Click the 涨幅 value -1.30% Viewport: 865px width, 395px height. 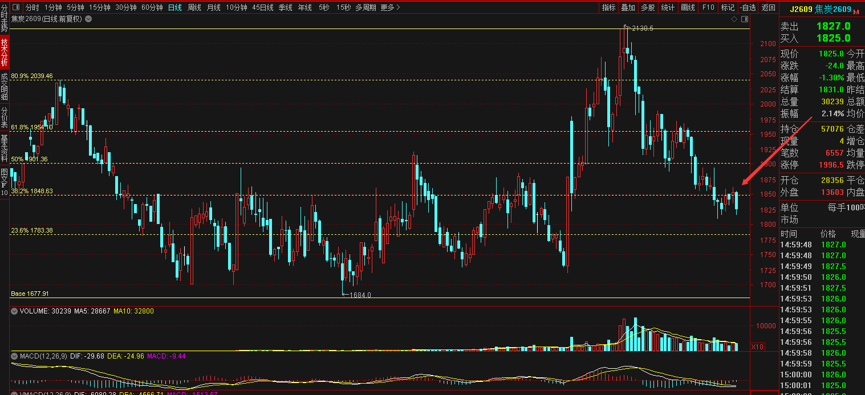pyautogui.click(x=831, y=77)
